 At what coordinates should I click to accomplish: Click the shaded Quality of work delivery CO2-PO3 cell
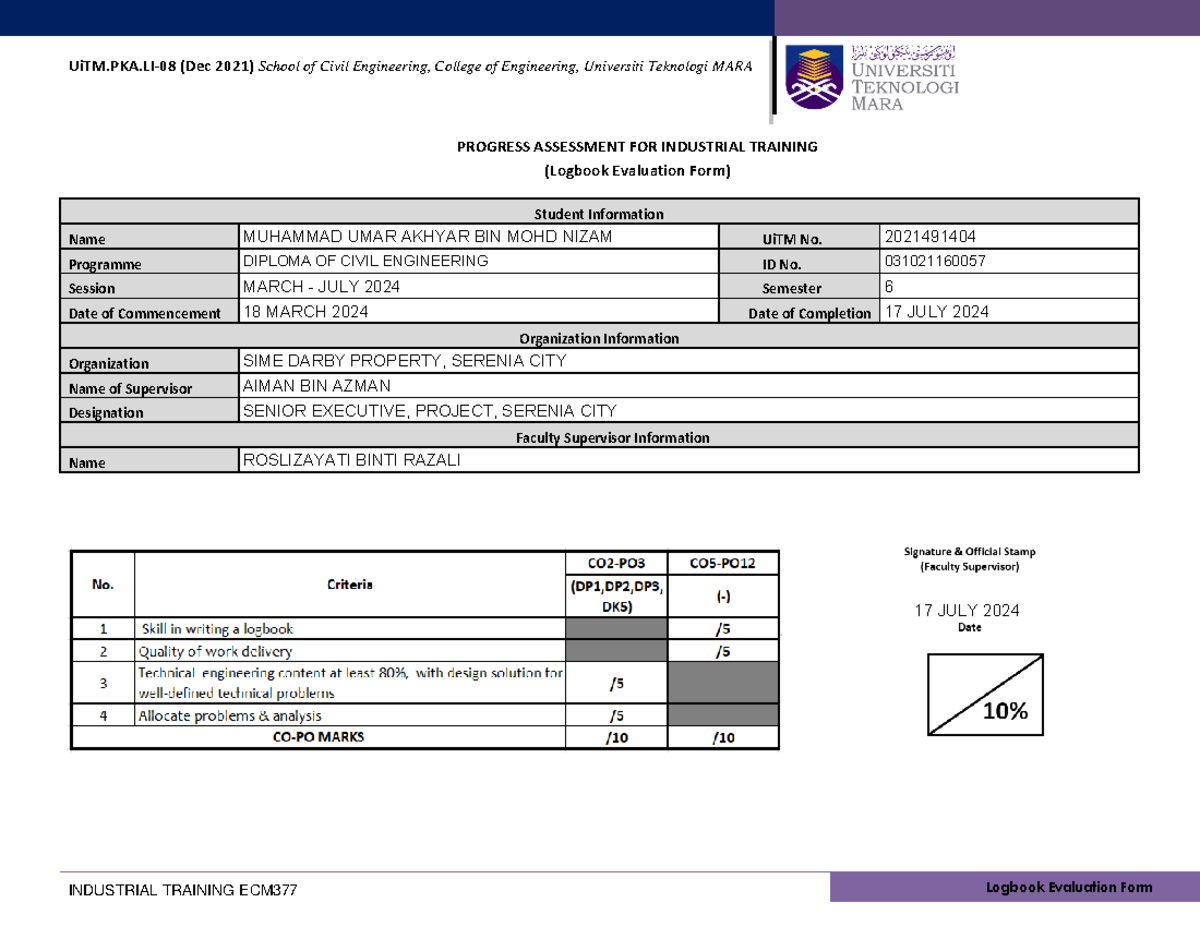(x=616, y=650)
